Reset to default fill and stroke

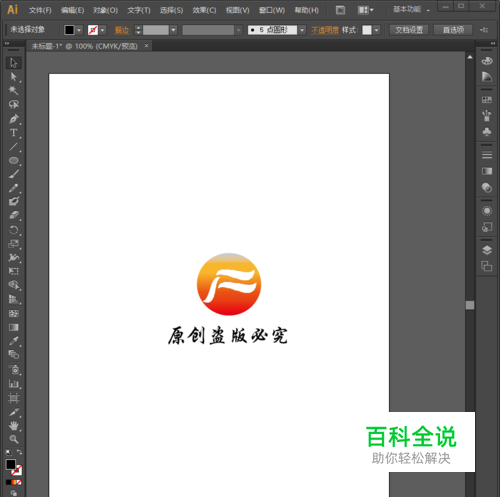coord(9,452)
